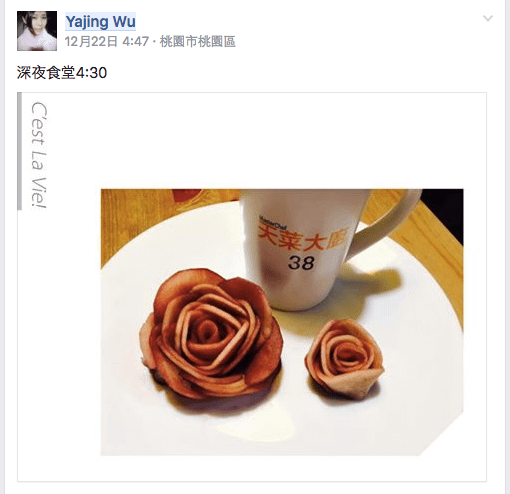This screenshot has width=510, height=494.
Task: Click the small apple rose in photo
Action: click(344, 359)
